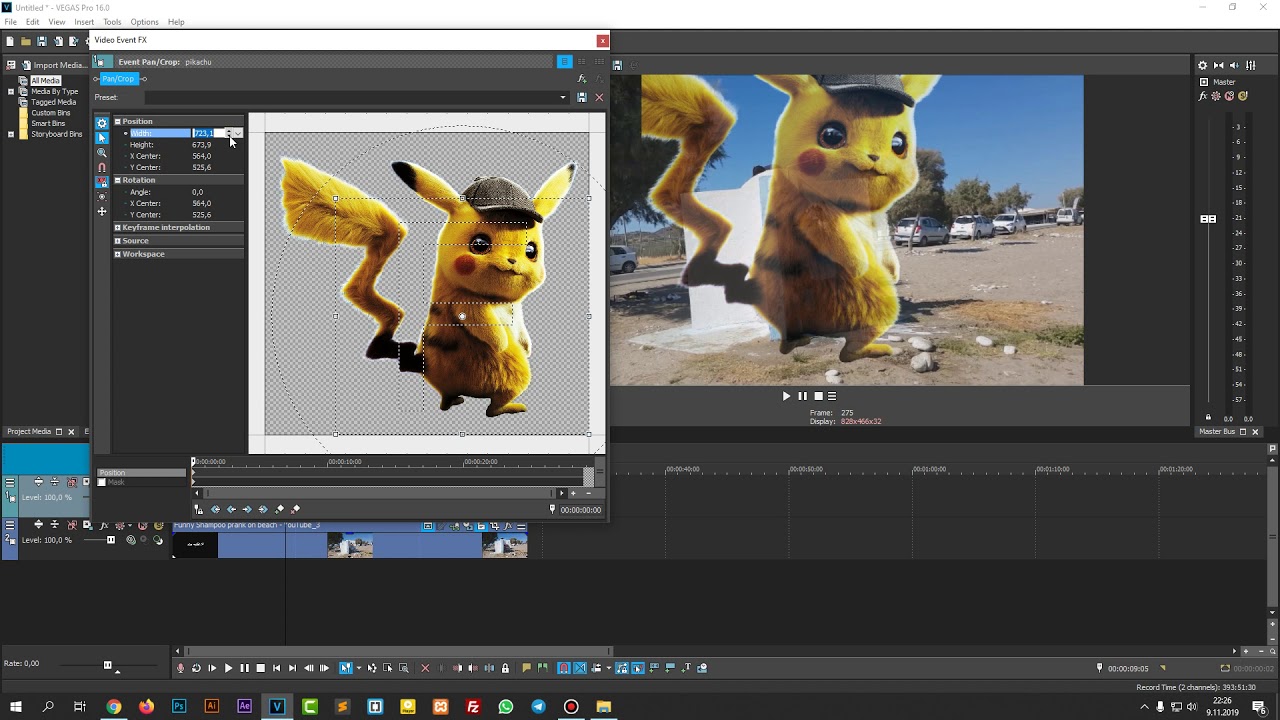This screenshot has height=720, width=1280.
Task: Solo track 2 button
Action: (157, 525)
